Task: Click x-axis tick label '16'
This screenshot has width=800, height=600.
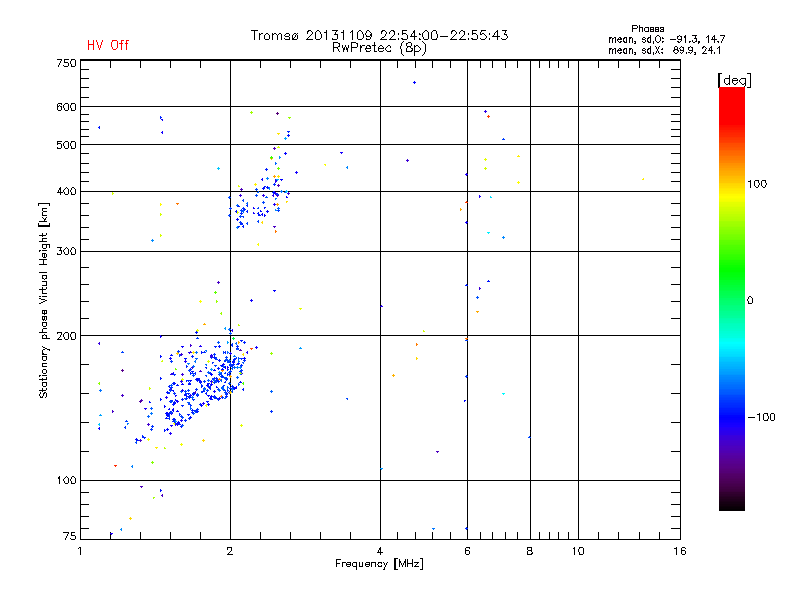Action: coord(680,551)
